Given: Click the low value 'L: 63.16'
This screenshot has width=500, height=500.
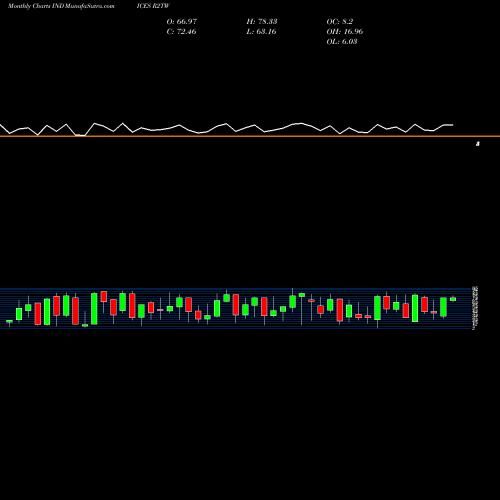Looking at the screenshot, I should pyautogui.click(x=261, y=32).
